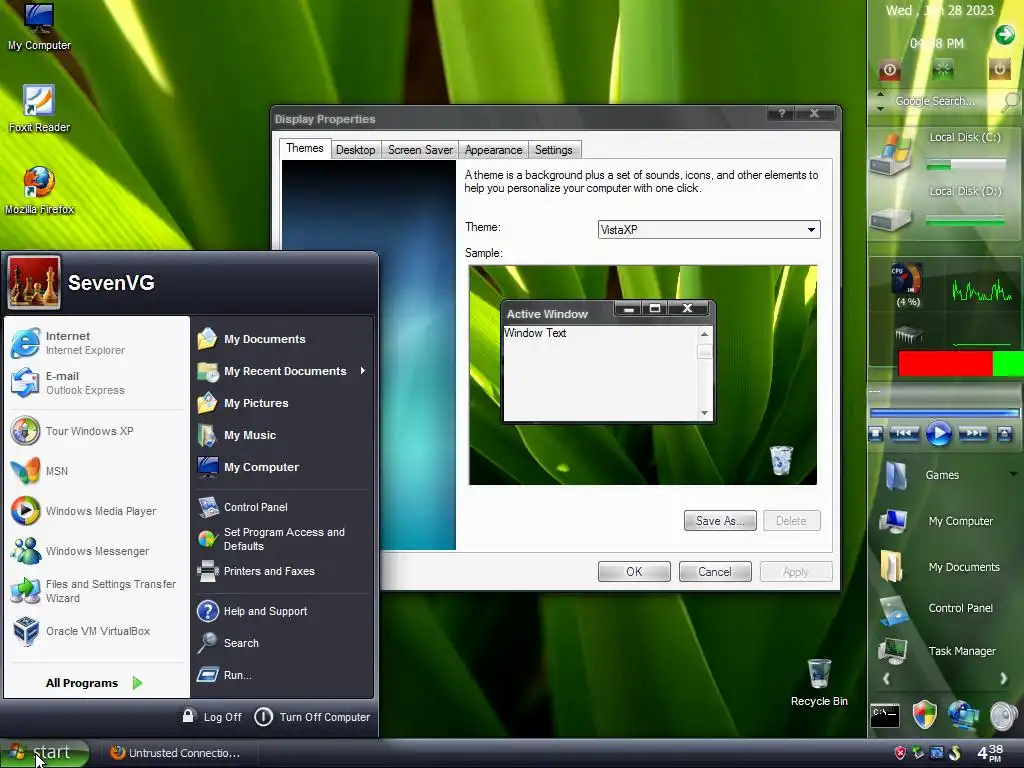
Task: Start Files and Settings Transfer Wizard
Action: 97,591
